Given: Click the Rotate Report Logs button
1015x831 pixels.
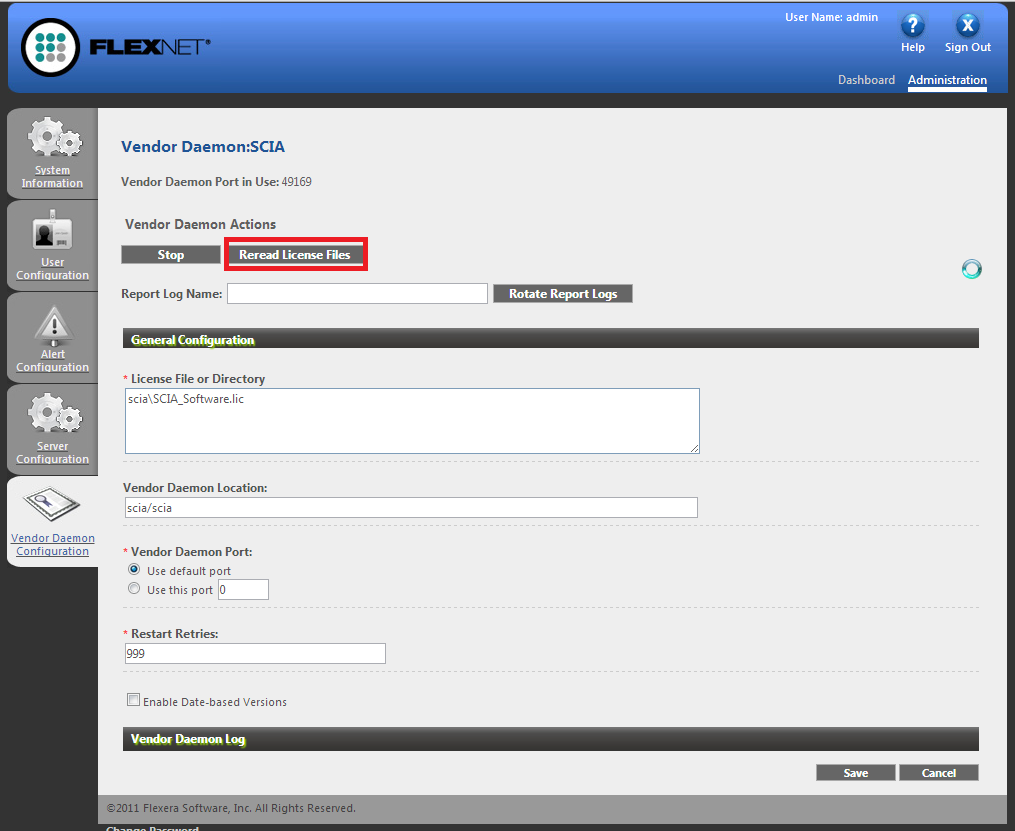Looking at the screenshot, I should point(563,294).
